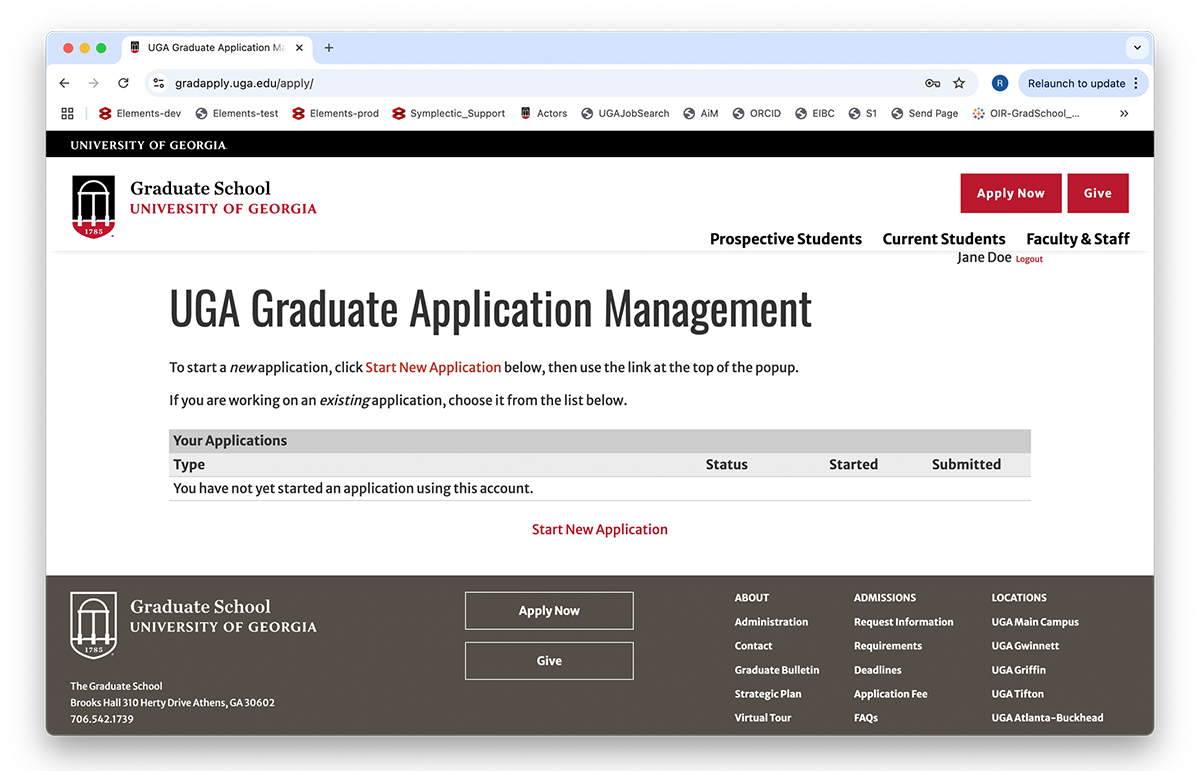Bookmark this page with the star icon
1200x771 pixels.
[x=959, y=84]
